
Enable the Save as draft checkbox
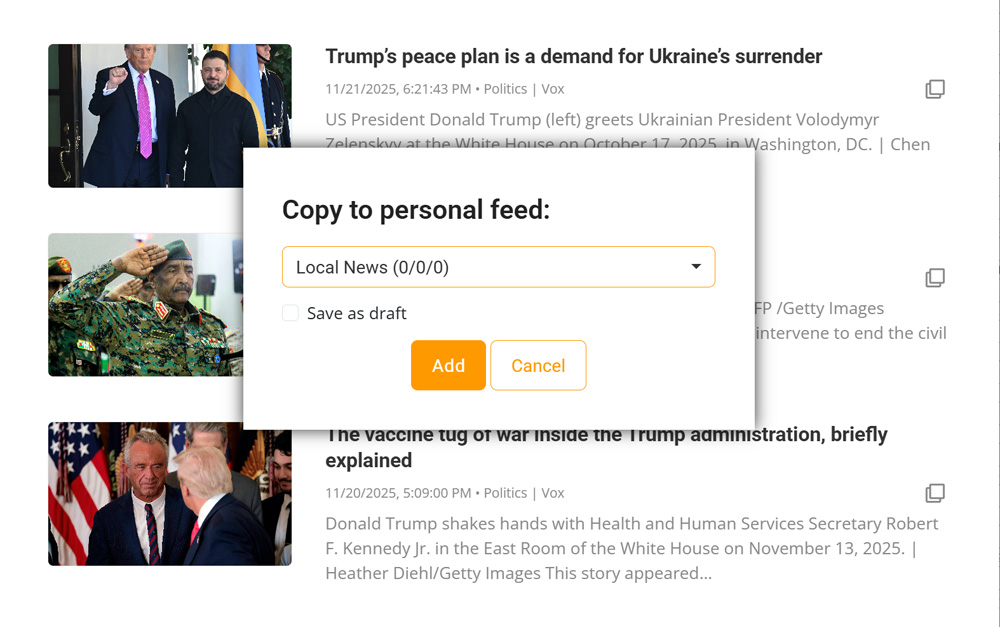(x=290, y=313)
